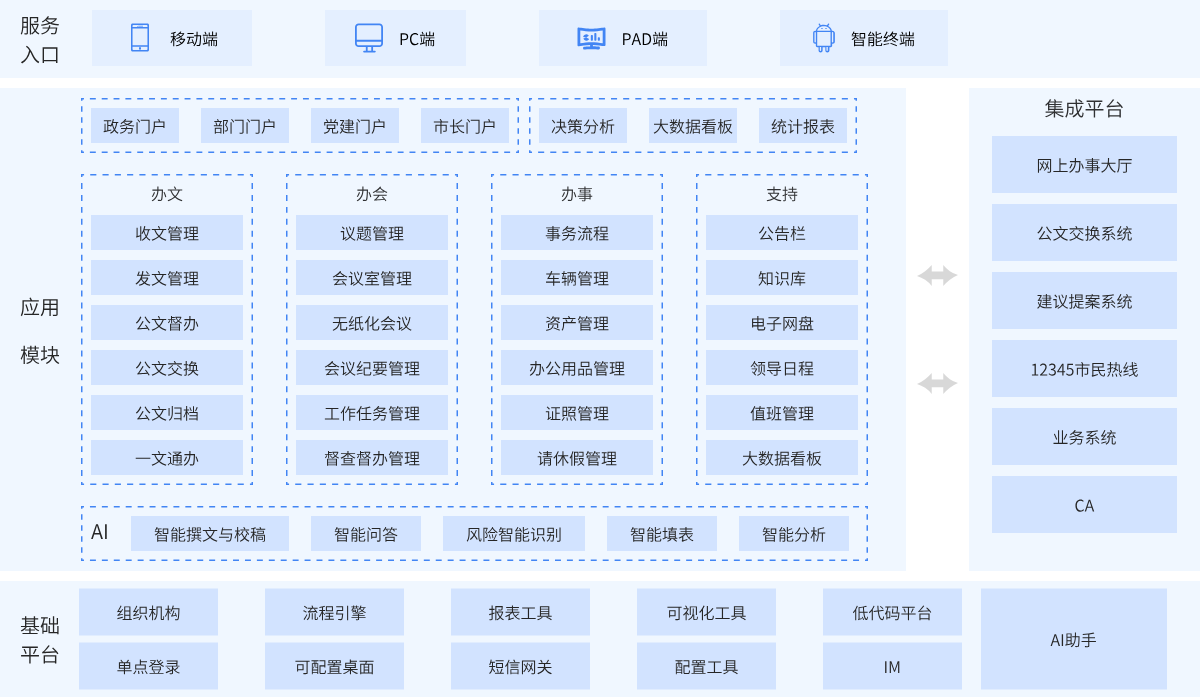This screenshot has width=1200, height=697.
Task: Choose 无纸化会议 in the 办会 group
Action: pos(372,323)
